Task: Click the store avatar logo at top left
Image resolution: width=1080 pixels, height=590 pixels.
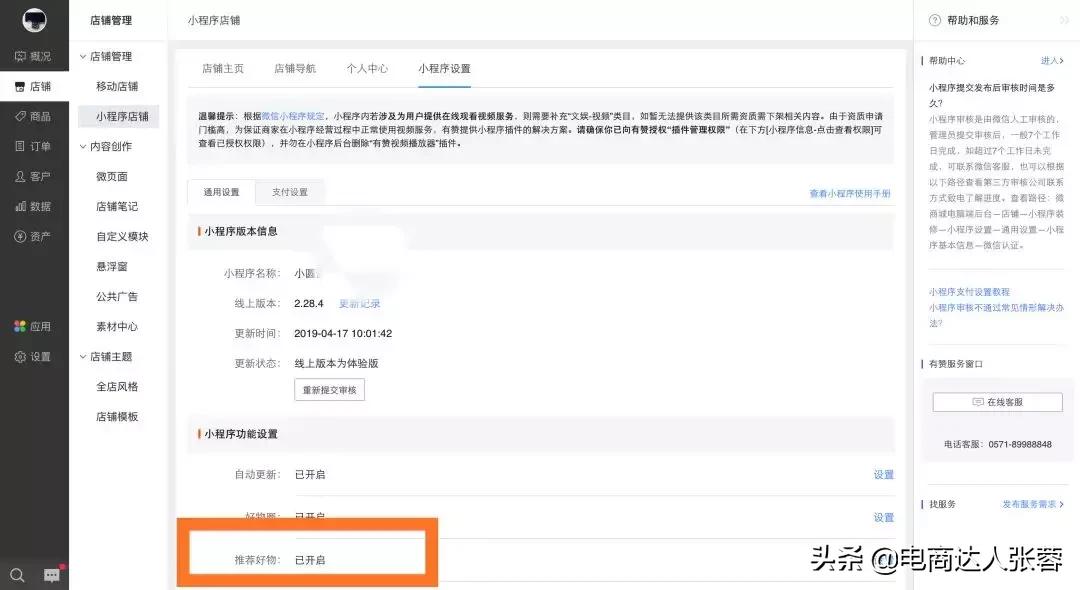Action: pyautogui.click(x=35, y=20)
